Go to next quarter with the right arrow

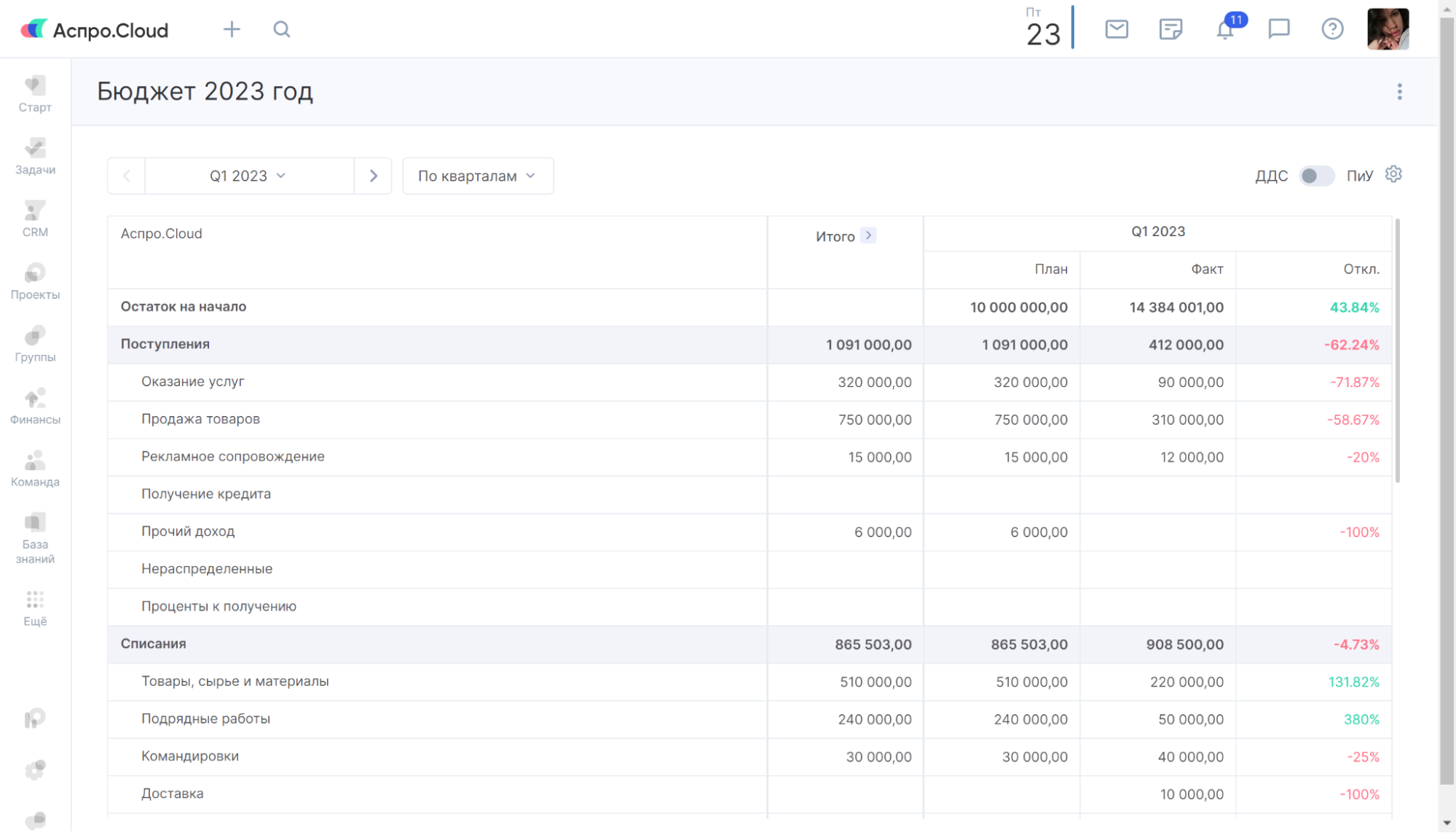click(x=374, y=176)
